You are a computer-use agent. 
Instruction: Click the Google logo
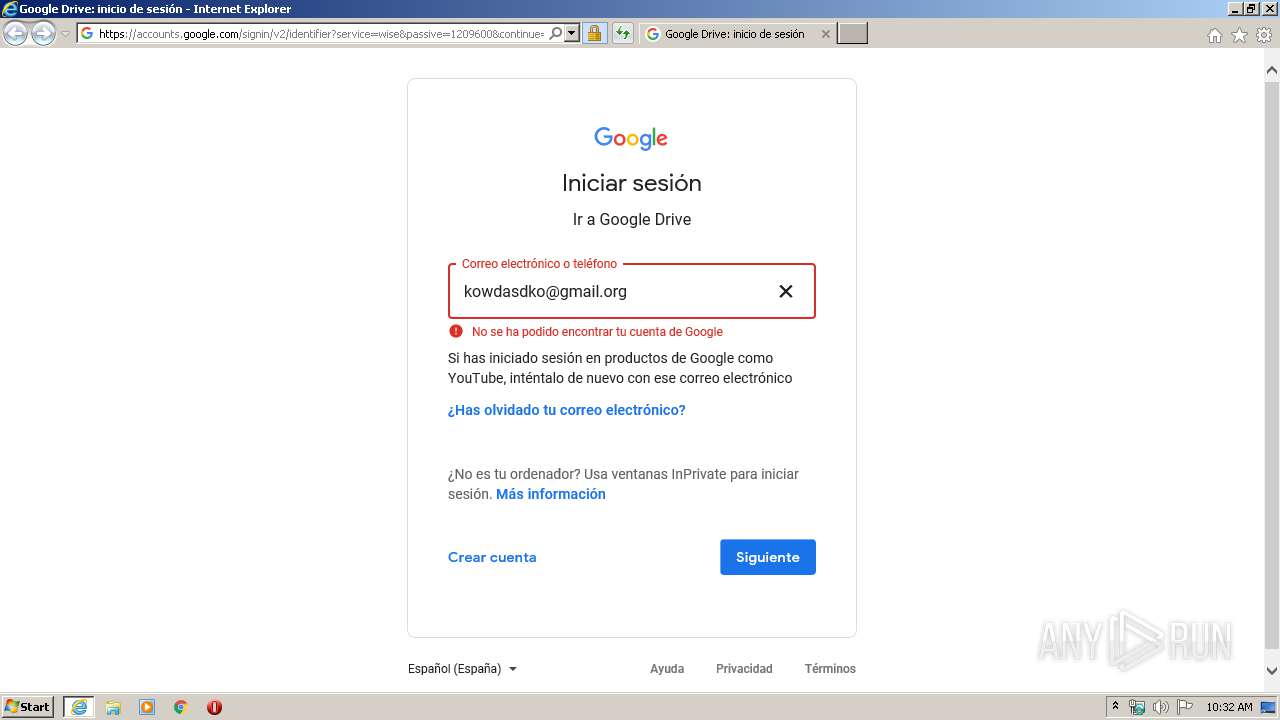pyautogui.click(x=631, y=138)
